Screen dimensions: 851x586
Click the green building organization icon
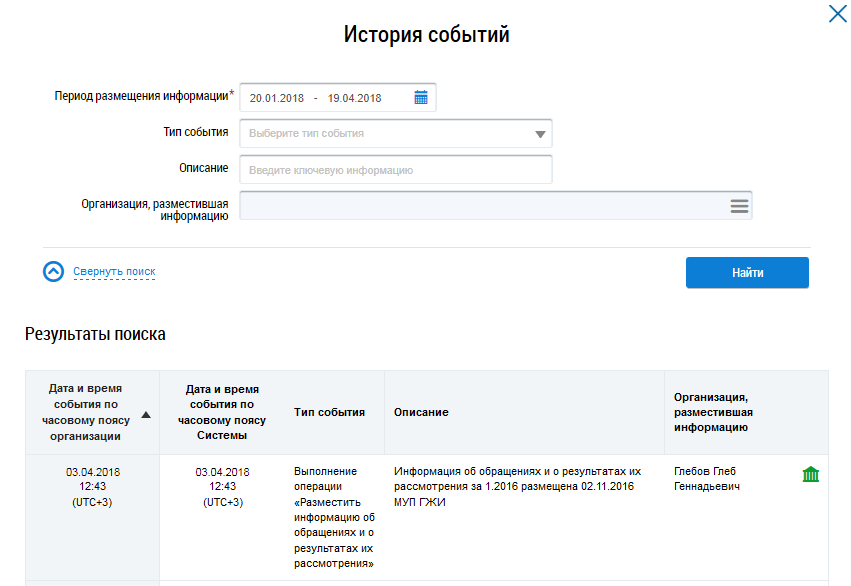tap(810, 474)
